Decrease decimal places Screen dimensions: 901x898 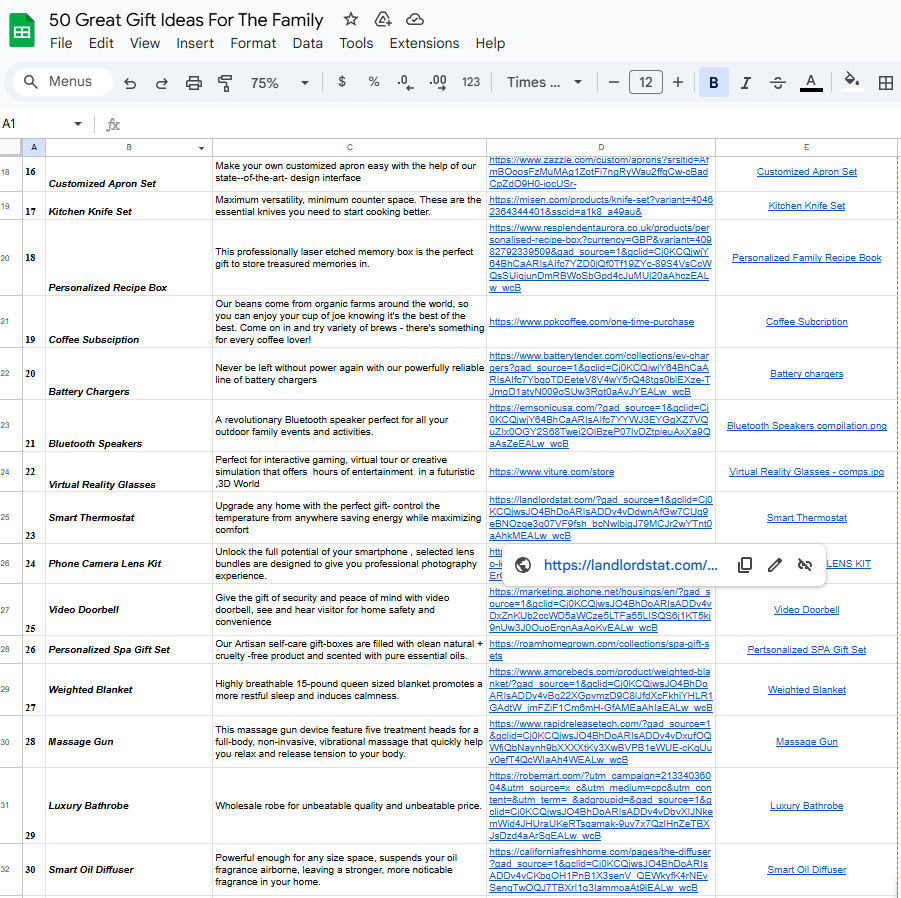click(x=405, y=82)
